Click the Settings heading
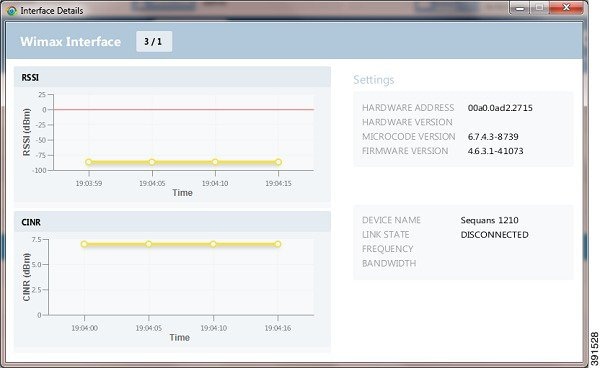This screenshot has width=600, height=368. point(373,80)
